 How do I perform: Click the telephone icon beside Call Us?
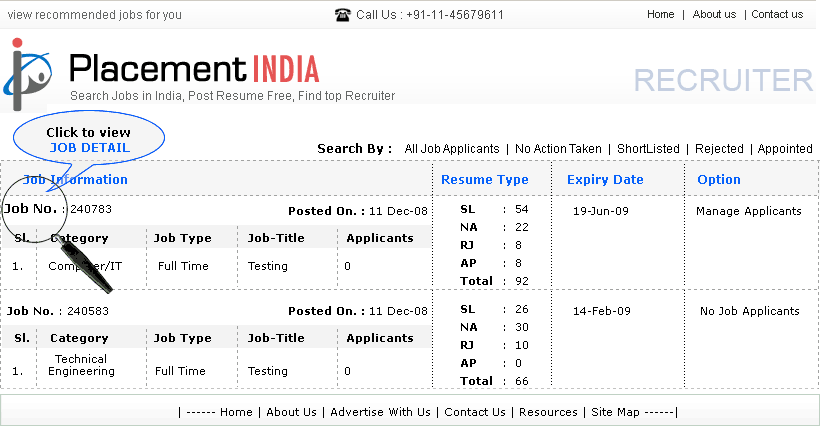click(343, 15)
